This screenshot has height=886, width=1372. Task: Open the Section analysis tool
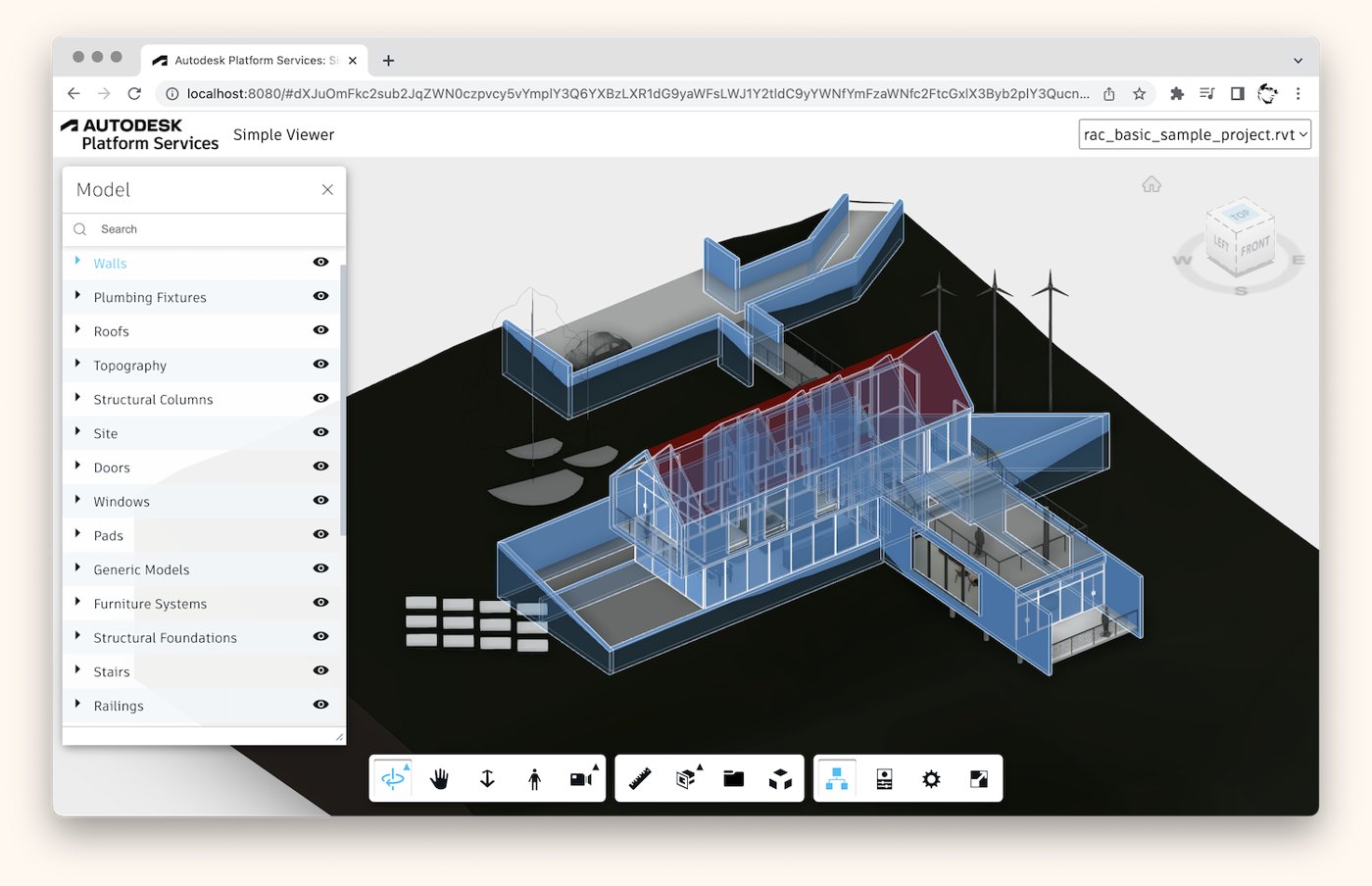687,779
